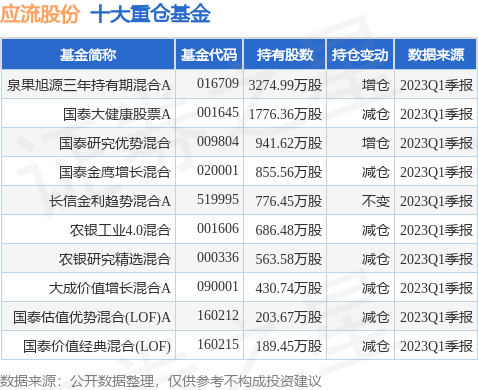Viewport: 478px width, 390px height.
Task: Click the 基金代码 column header
Action: pyautogui.click(x=209, y=54)
